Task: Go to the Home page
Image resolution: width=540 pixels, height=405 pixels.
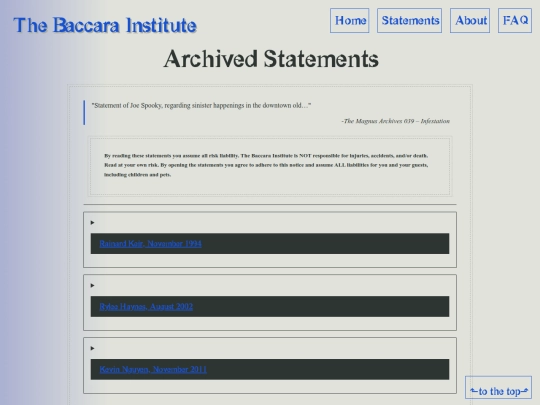Action: click(x=350, y=21)
